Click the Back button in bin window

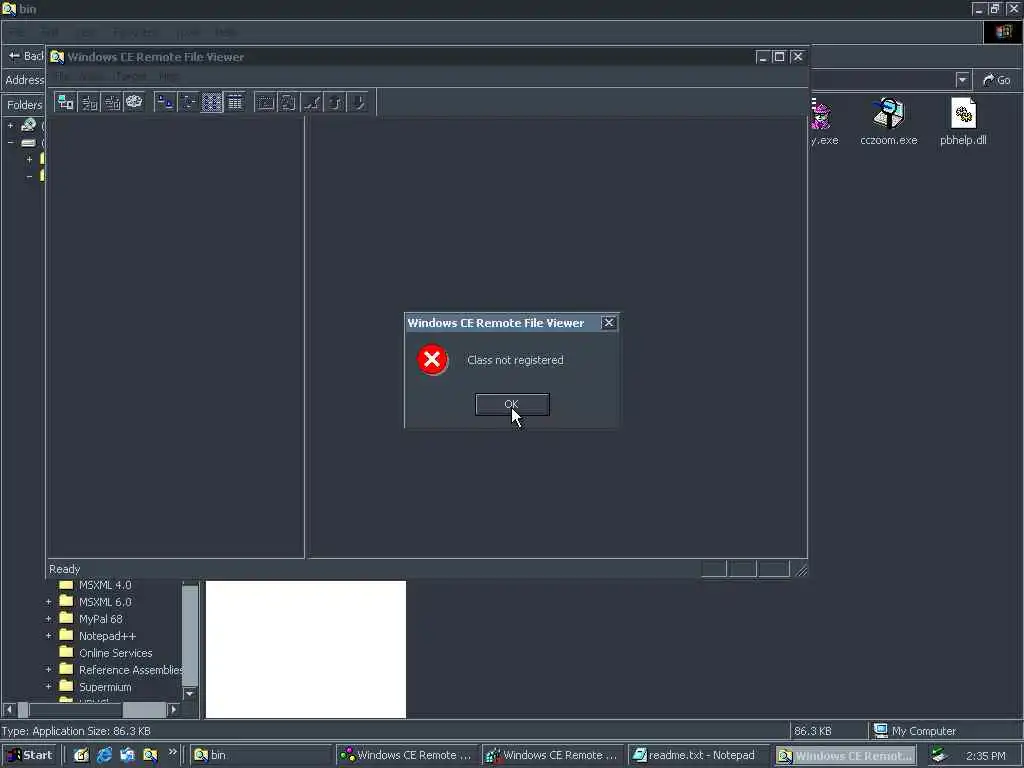click(x=25, y=56)
